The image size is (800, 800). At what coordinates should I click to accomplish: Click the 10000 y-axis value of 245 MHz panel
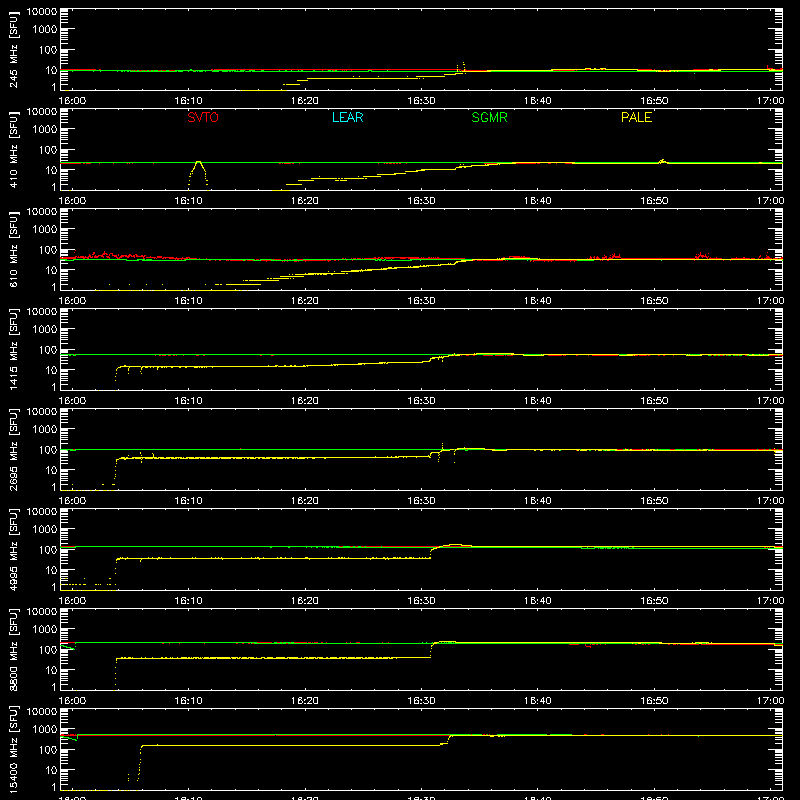[42, 12]
